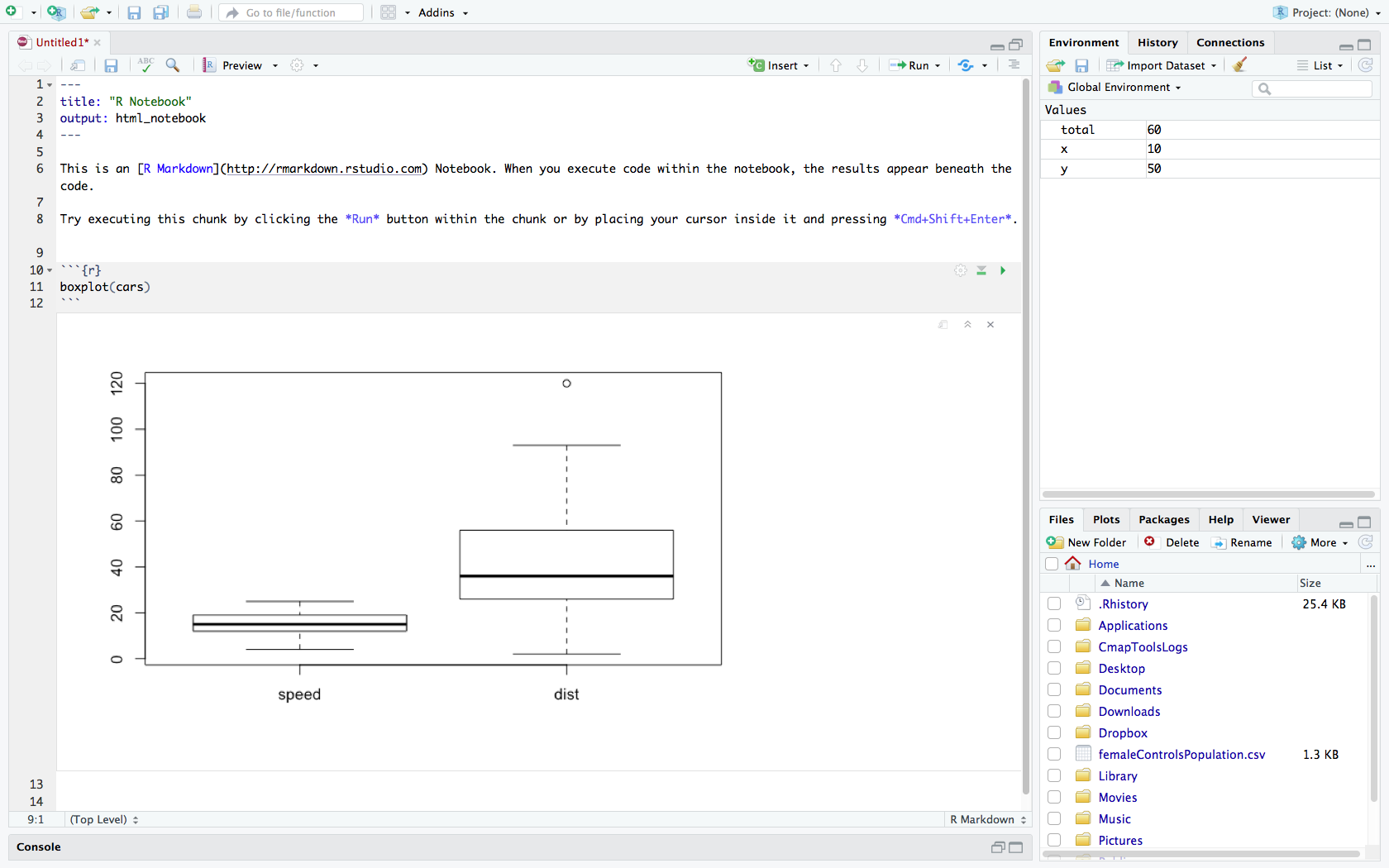Run all chunks above this chunk

point(981,270)
